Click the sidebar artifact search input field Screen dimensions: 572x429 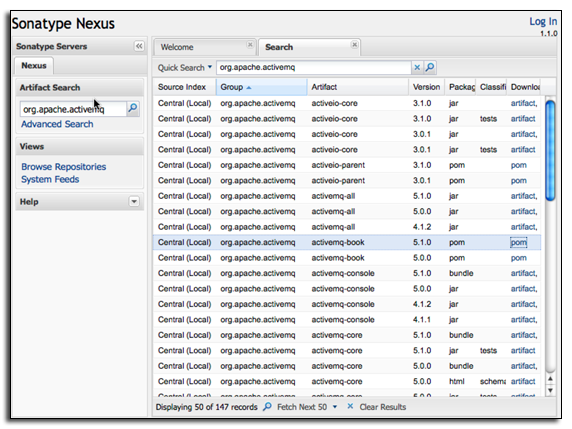click(x=73, y=109)
